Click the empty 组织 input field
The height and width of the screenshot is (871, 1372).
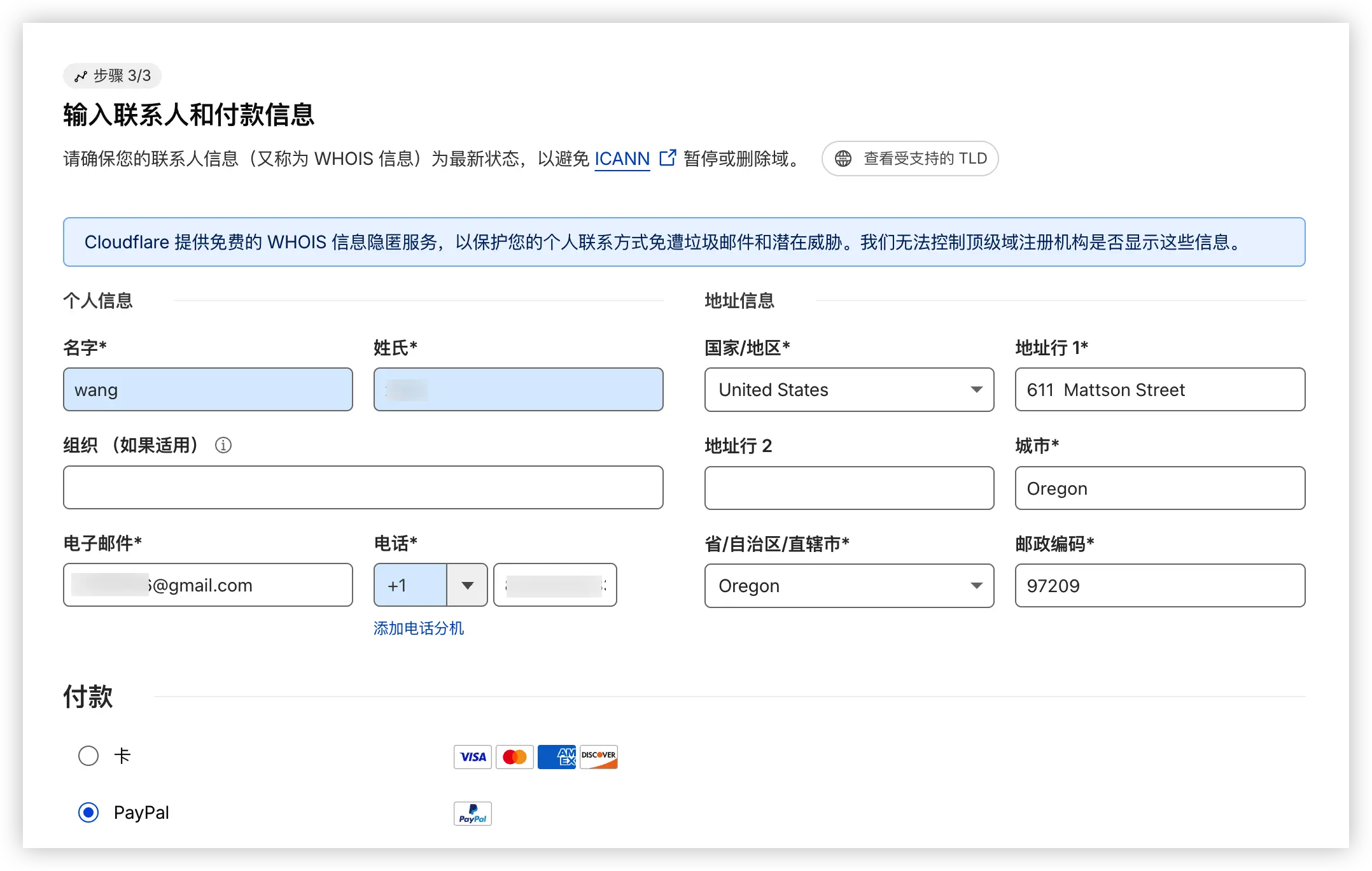click(x=363, y=488)
